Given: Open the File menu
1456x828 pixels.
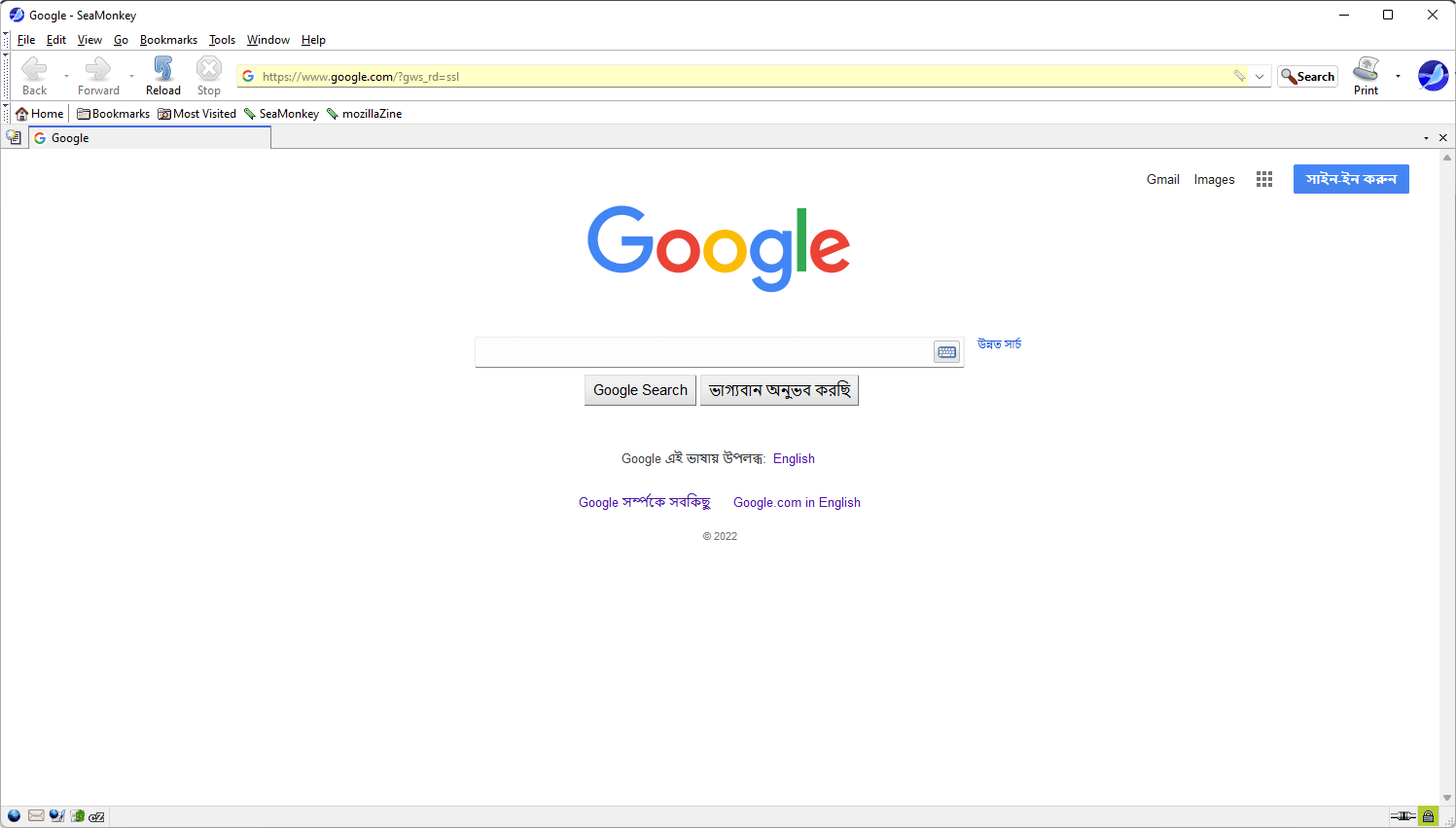Looking at the screenshot, I should click(x=26, y=40).
